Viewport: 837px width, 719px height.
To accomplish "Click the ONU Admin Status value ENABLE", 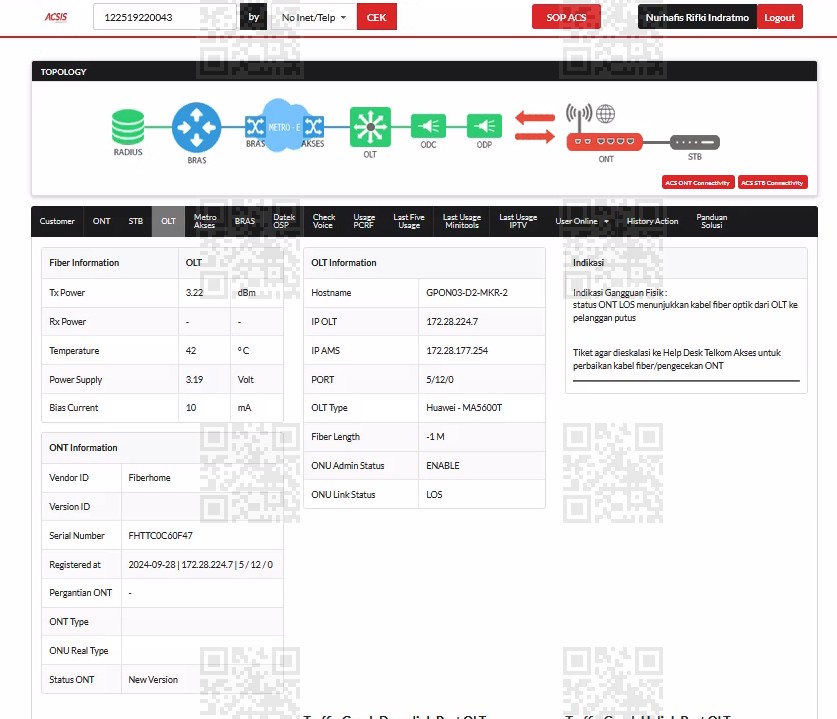I will [443, 465].
